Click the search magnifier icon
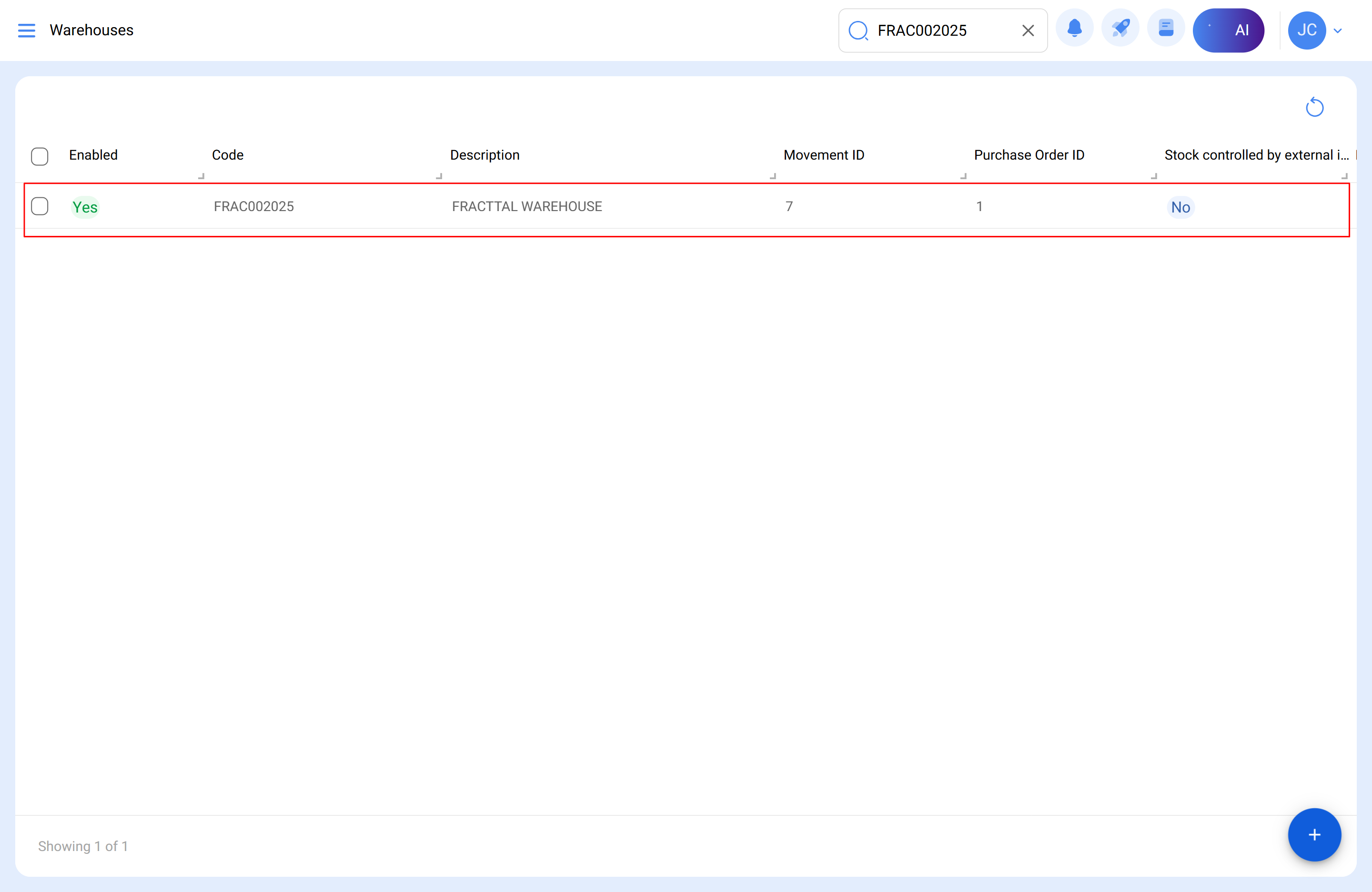Screen dimensions: 1372x892 tap(858, 30)
